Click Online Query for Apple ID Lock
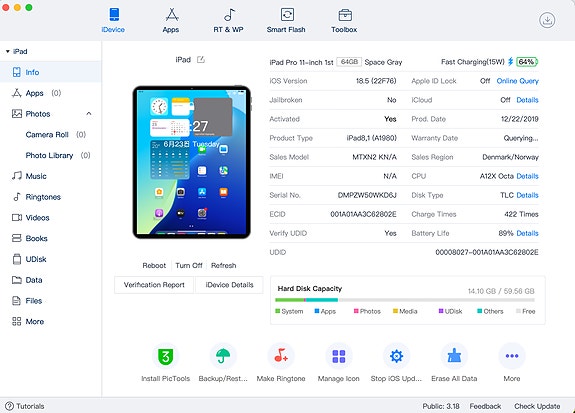The image size is (575, 413). [x=517, y=81]
